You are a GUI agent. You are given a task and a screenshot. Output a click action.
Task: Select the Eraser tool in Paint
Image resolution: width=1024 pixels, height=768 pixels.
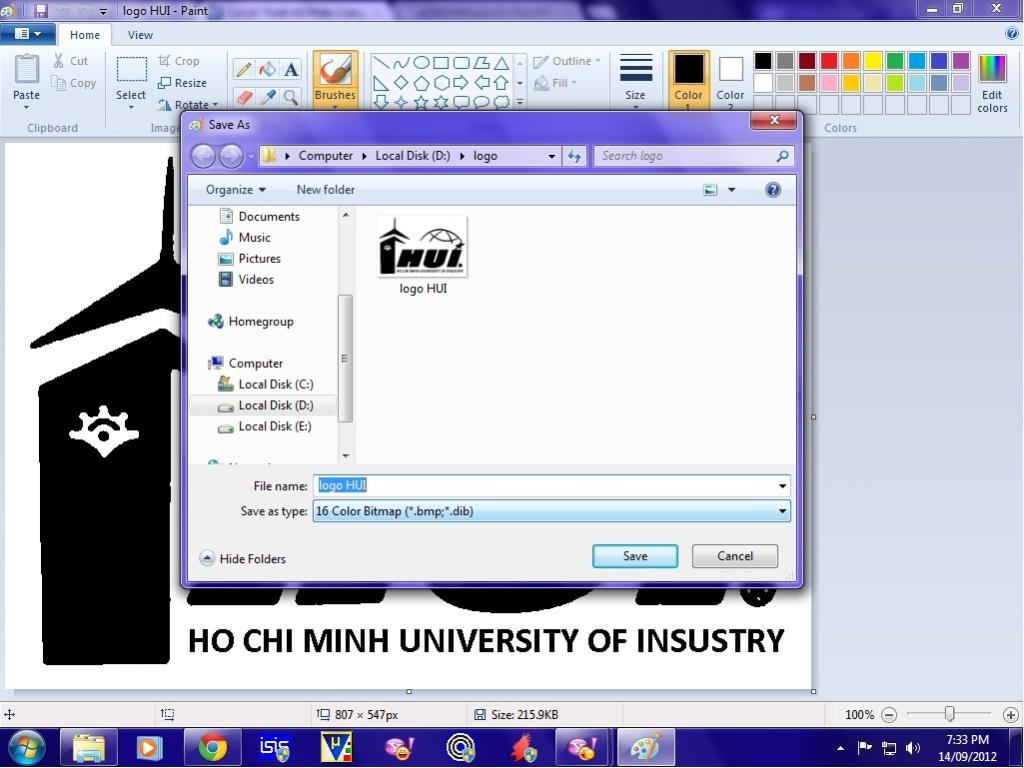click(x=244, y=97)
